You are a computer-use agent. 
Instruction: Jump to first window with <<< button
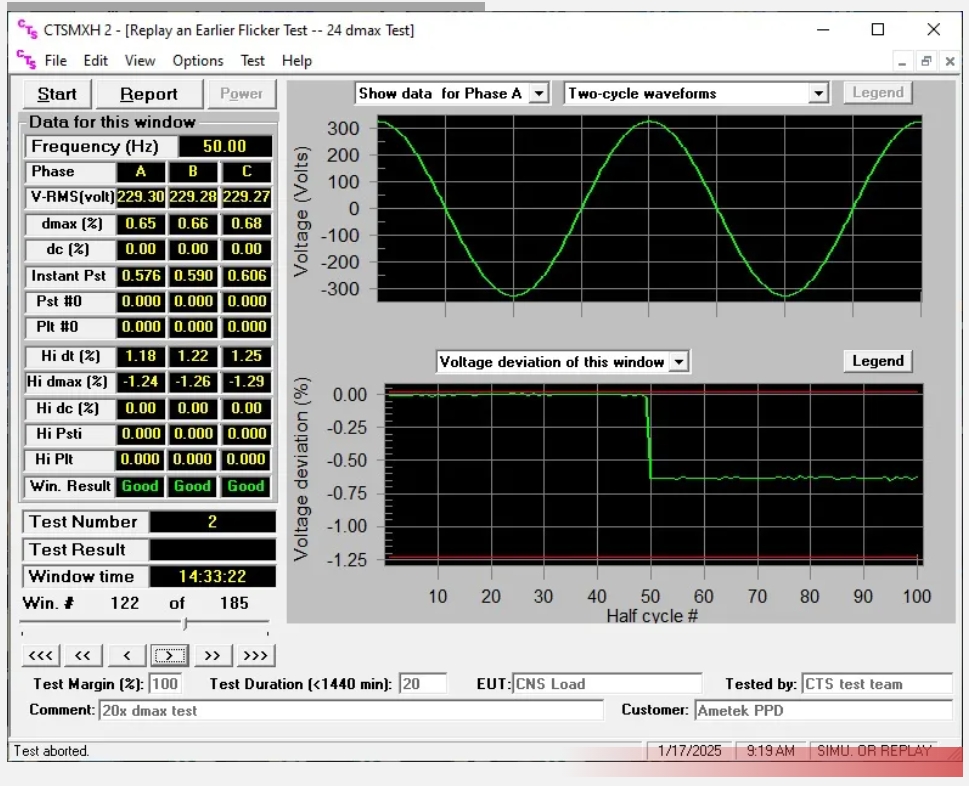[40, 656]
